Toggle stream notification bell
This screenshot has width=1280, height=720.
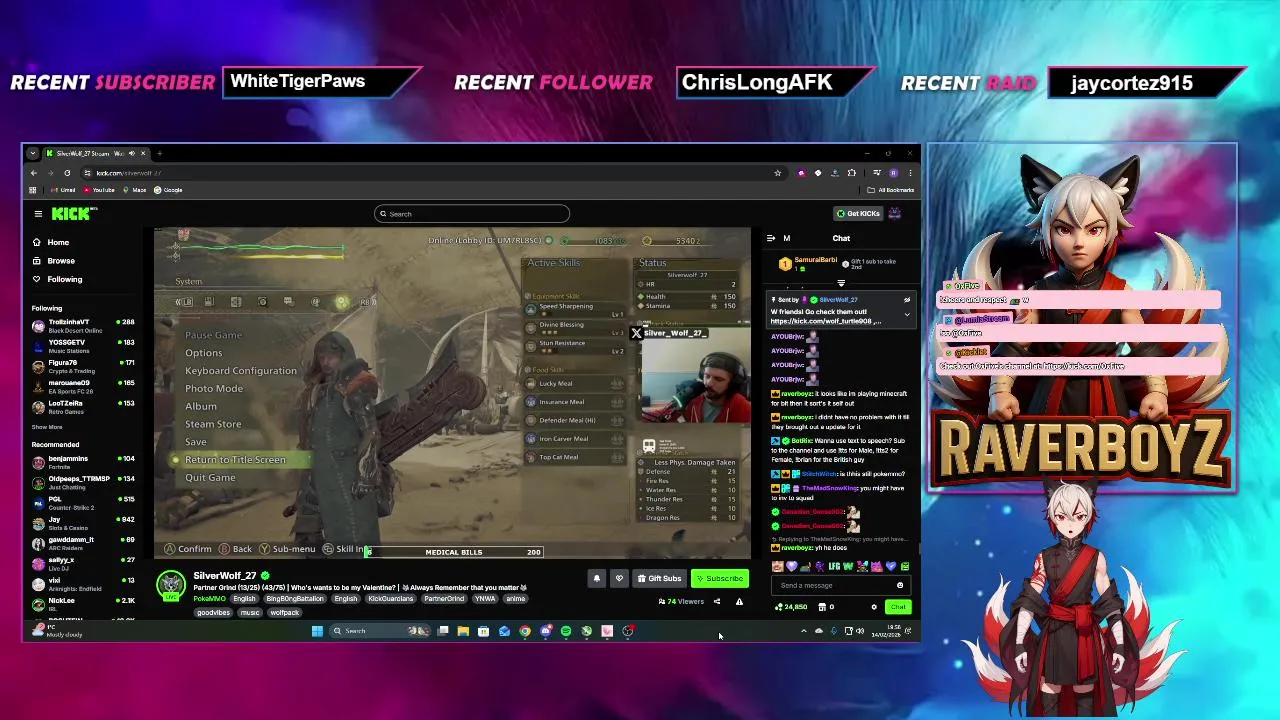click(597, 578)
